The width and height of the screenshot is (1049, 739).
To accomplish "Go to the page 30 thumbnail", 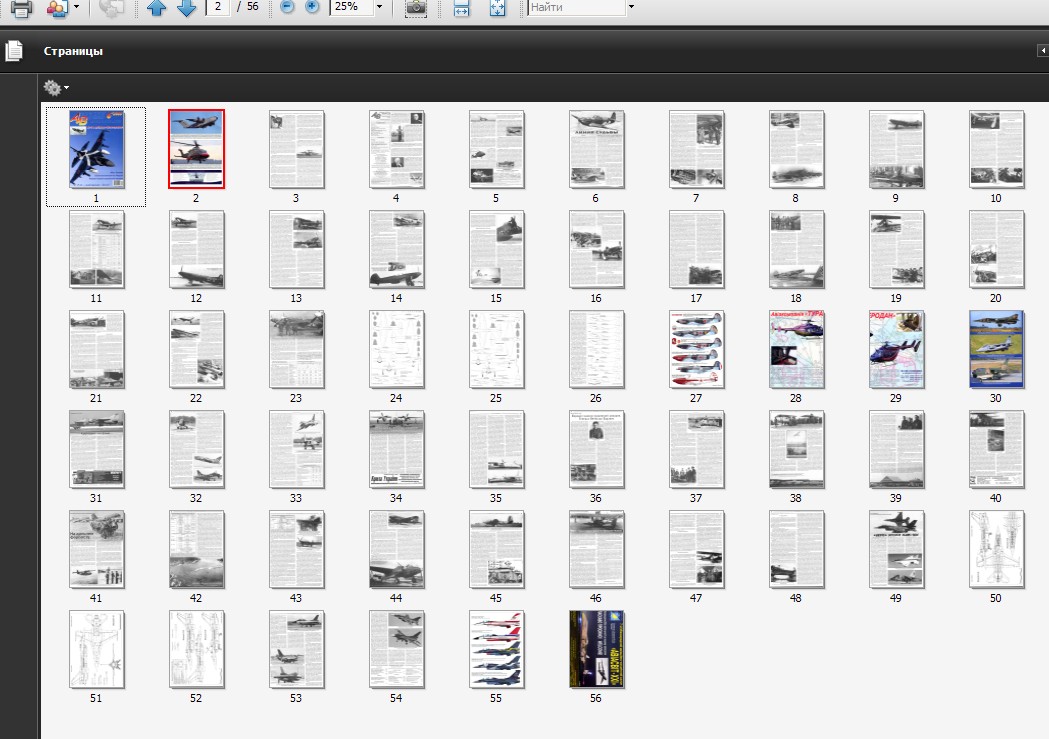I will (x=996, y=349).
